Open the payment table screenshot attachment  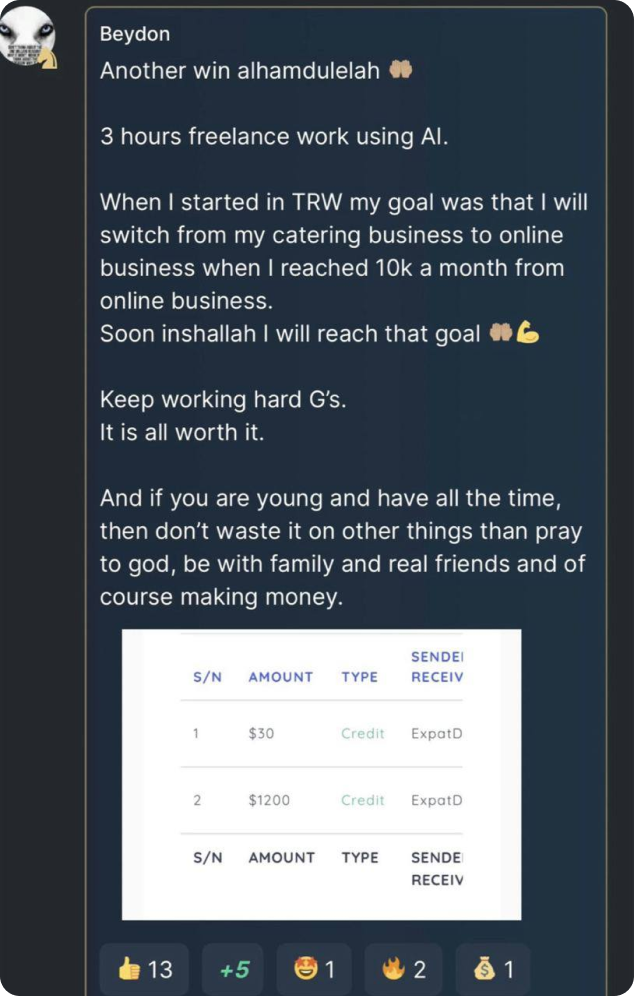[x=321, y=774]
